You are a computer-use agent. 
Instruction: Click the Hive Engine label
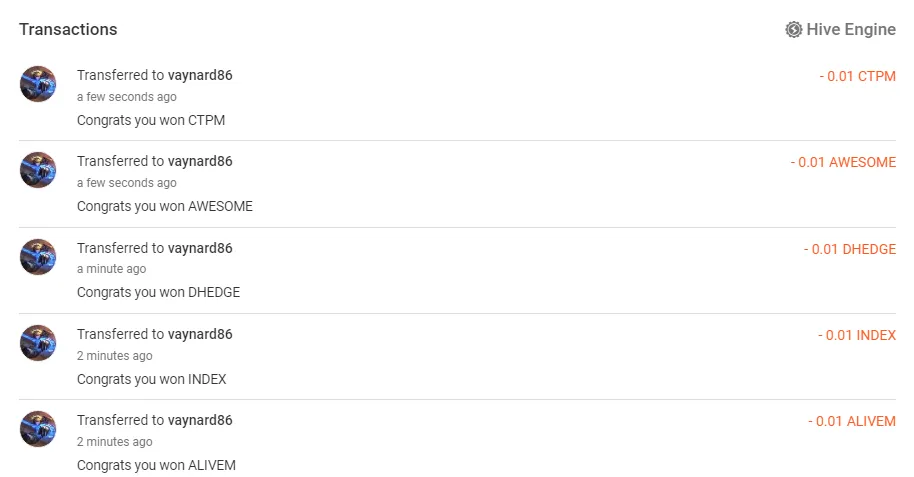[851, 29]
